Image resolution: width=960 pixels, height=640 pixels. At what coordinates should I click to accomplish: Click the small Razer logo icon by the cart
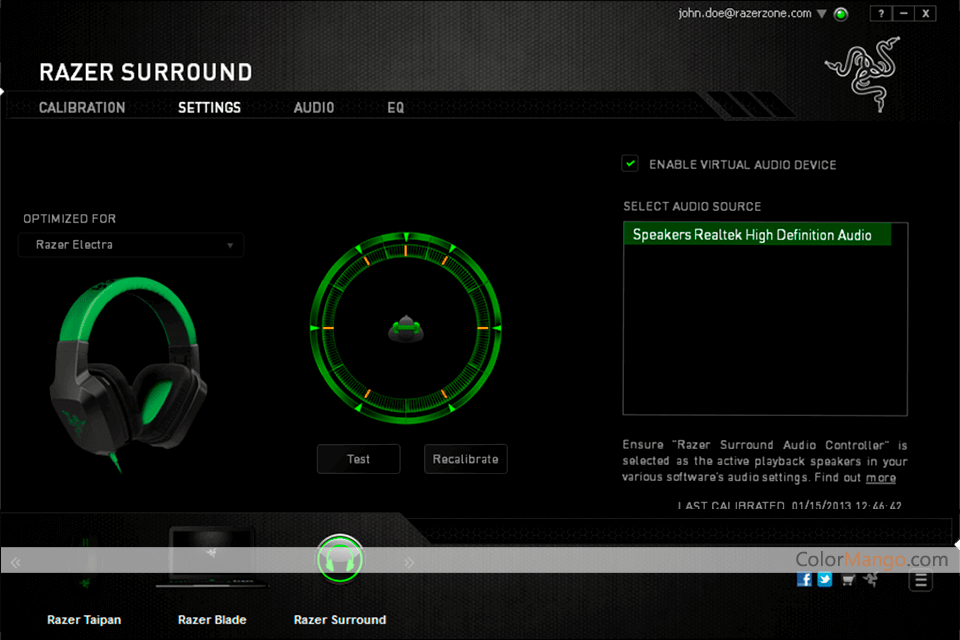(x=871, y=579)
